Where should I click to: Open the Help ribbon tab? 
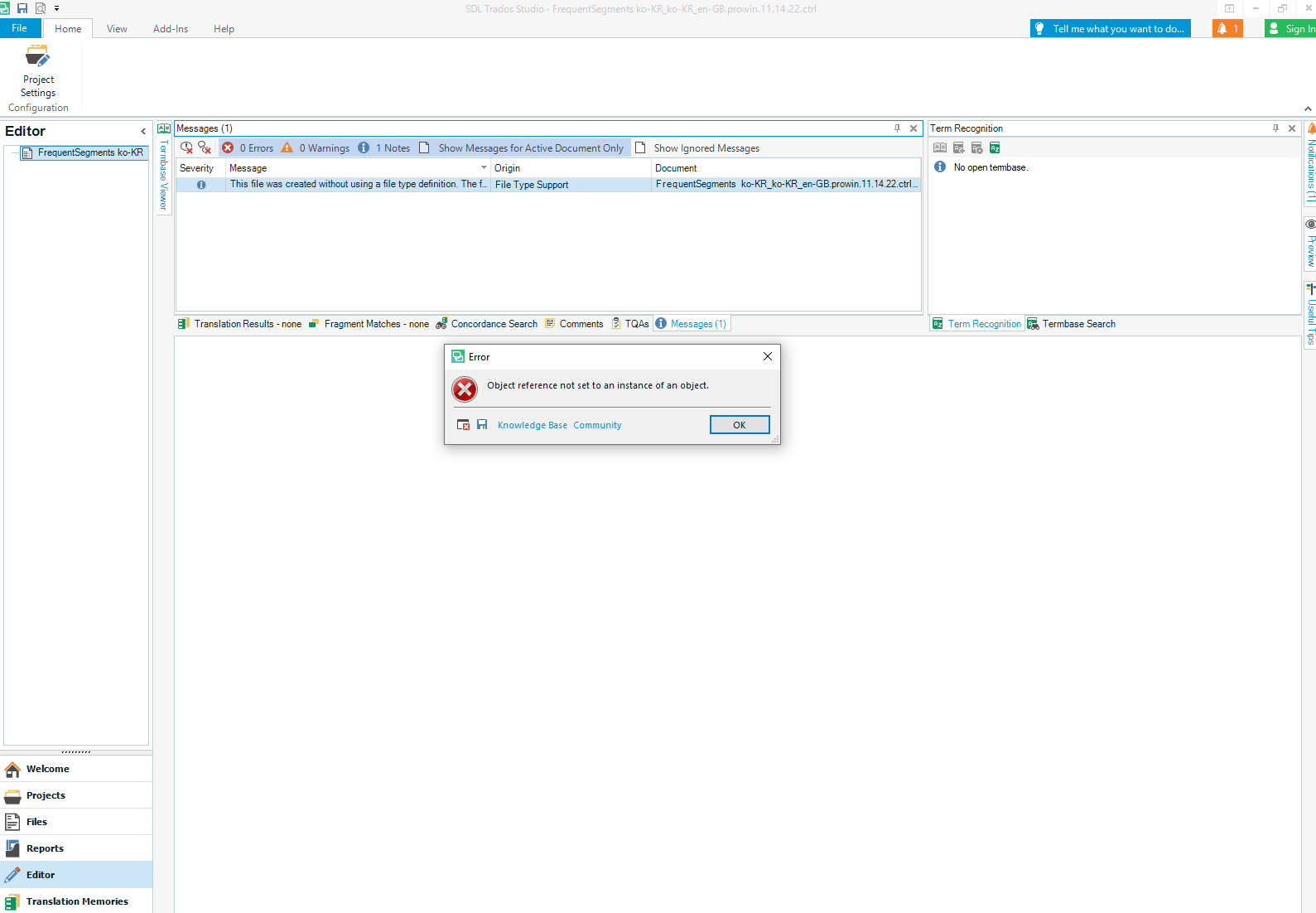[224, 29]
